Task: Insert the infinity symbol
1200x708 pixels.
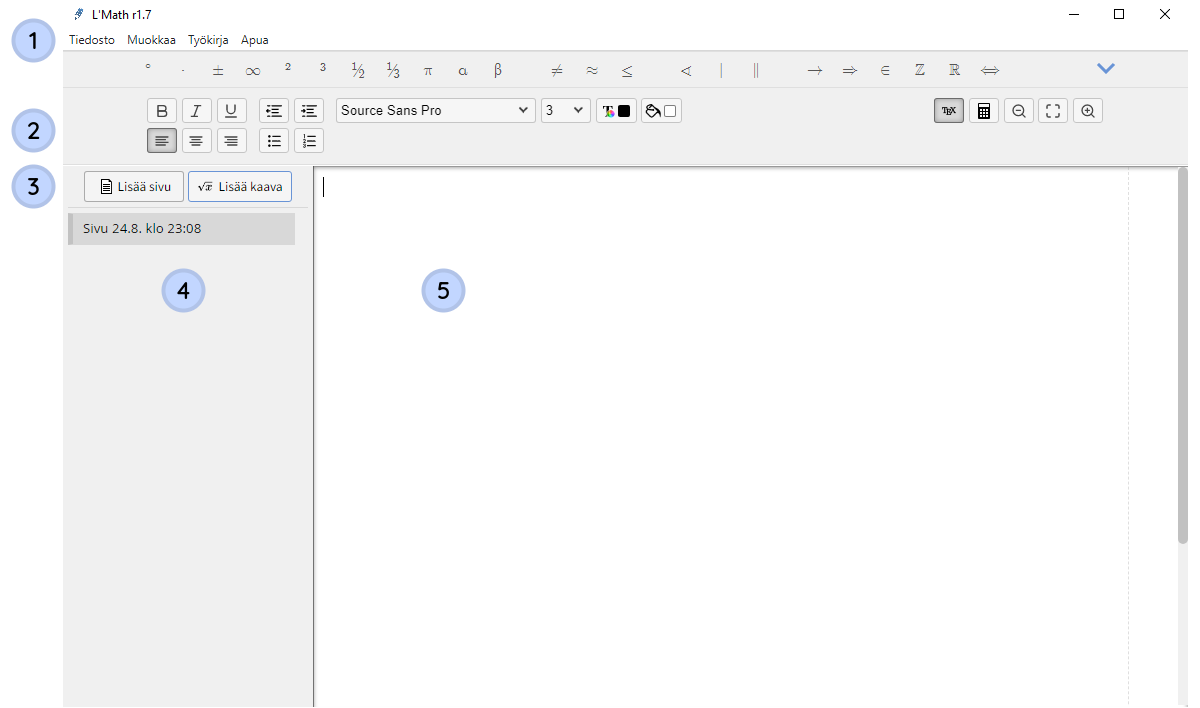Action: 253,70
